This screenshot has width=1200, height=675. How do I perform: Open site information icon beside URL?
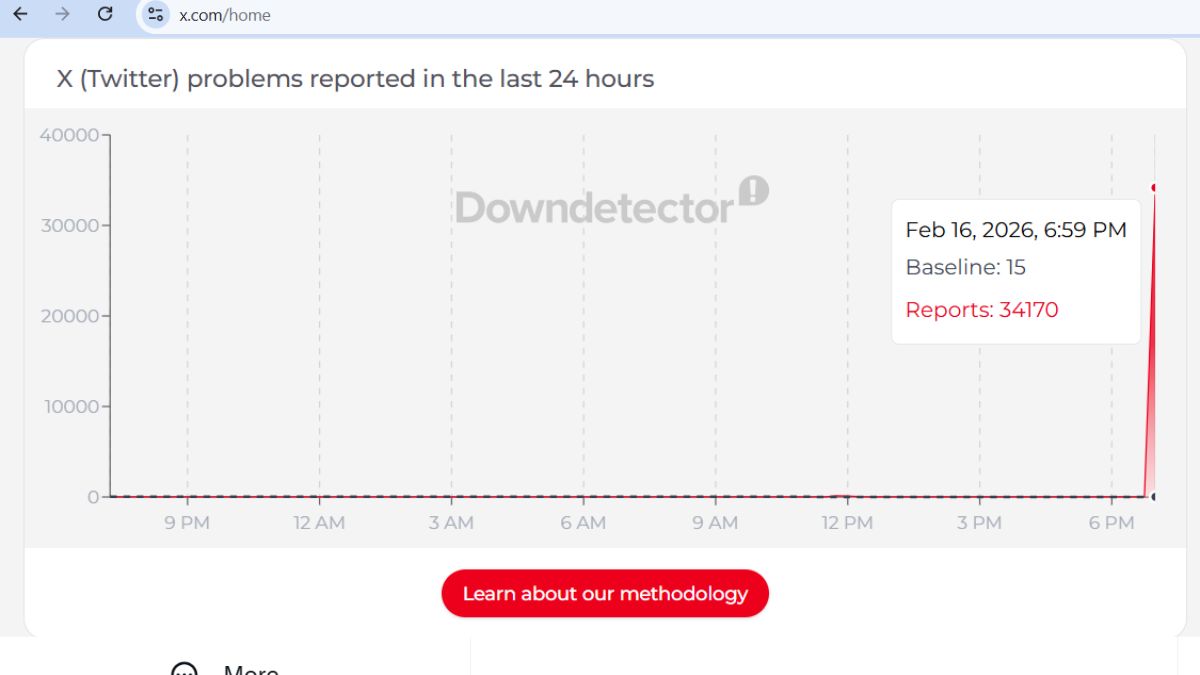(x=155, y=15)
